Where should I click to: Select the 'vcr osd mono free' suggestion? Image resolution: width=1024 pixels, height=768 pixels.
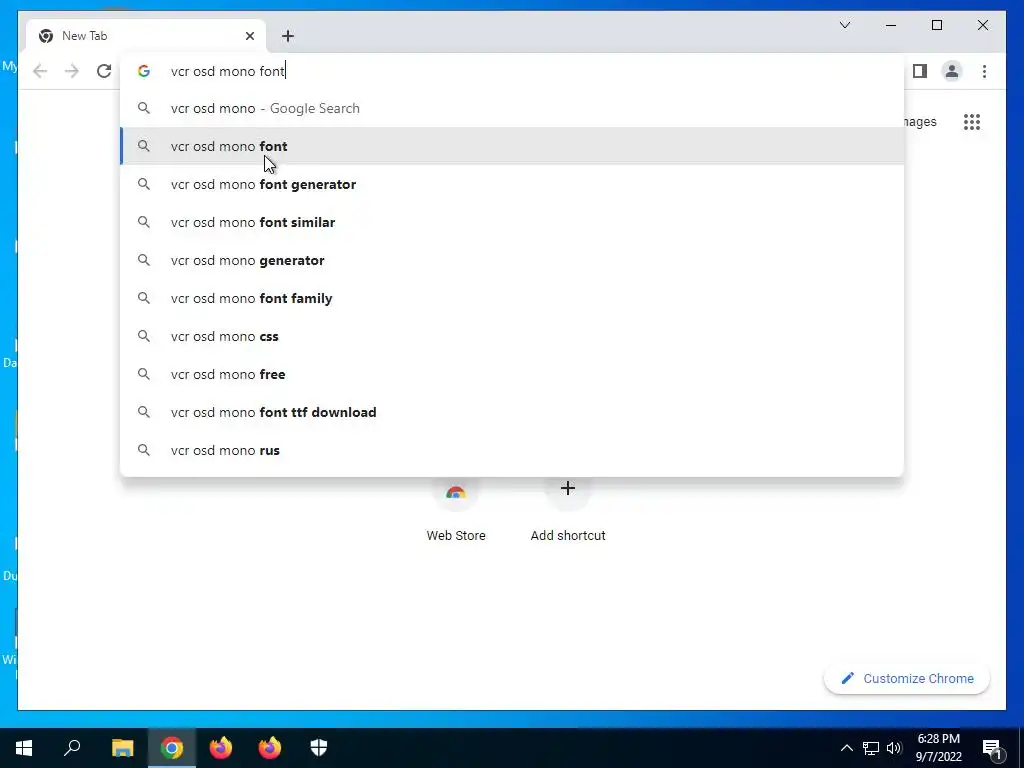click(x=512, y=374)
